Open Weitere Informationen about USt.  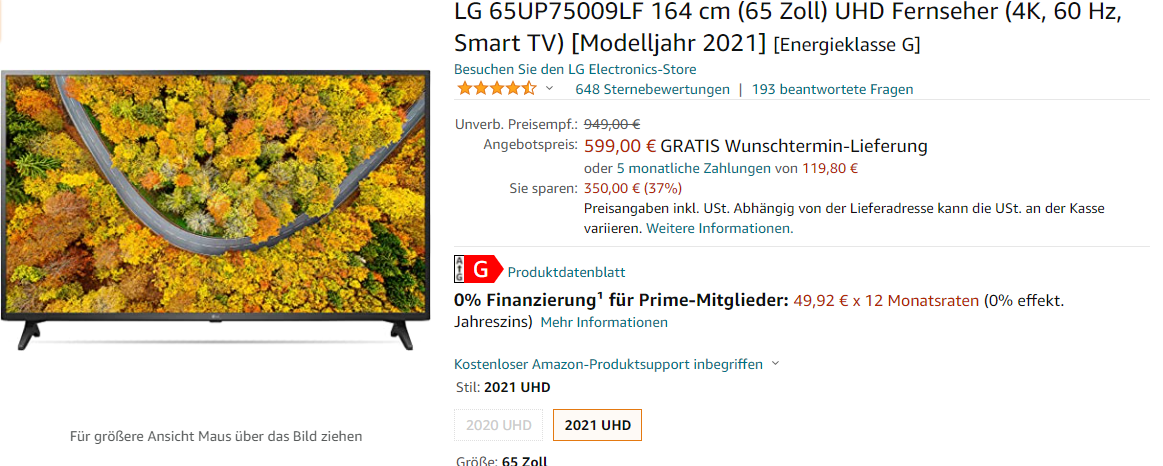point(719,229)
